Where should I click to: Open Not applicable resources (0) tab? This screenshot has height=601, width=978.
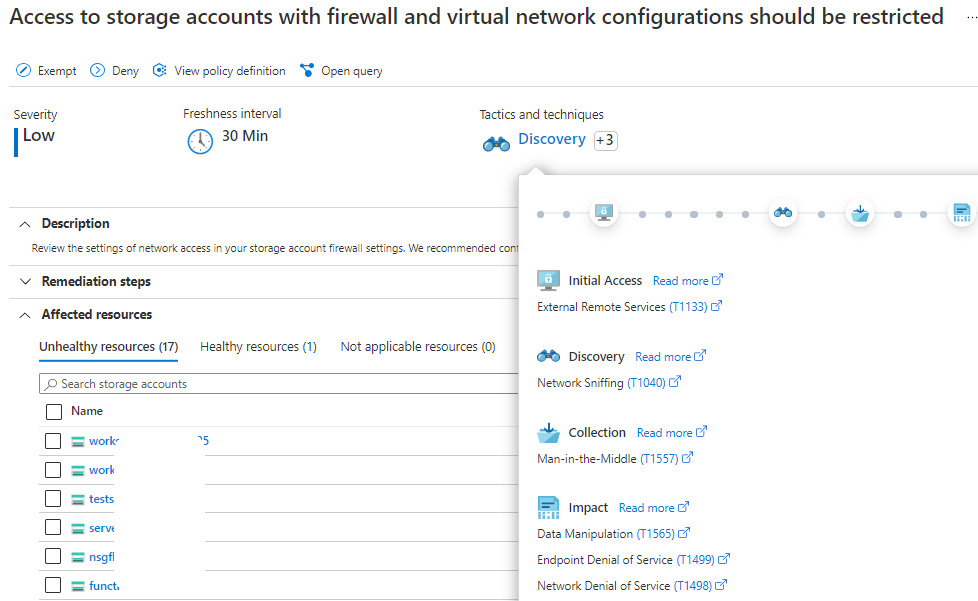pos(417,347)
